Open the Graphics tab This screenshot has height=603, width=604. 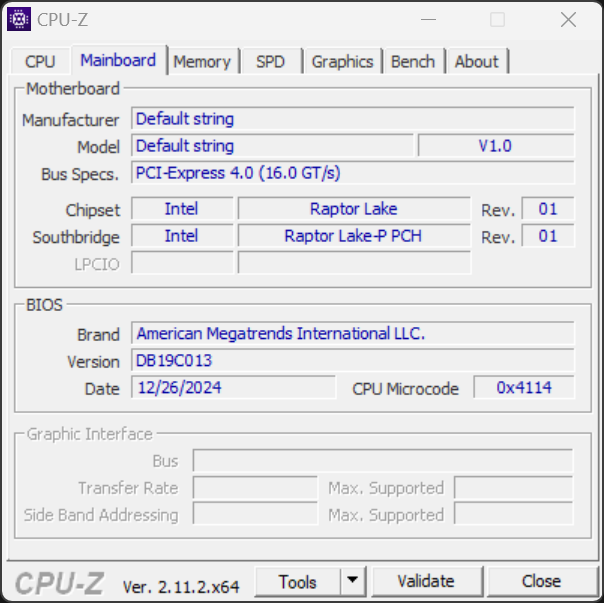point(342,62)
